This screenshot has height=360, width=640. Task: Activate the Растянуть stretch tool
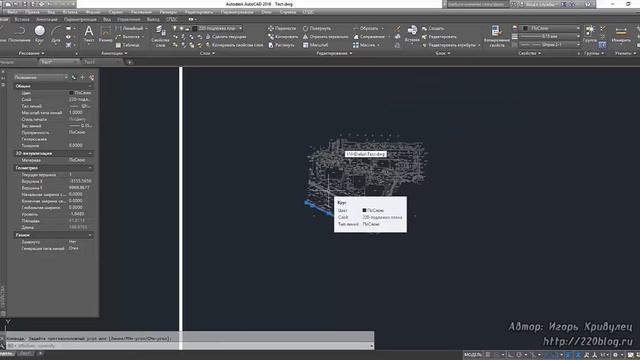[x=282, y=45]
